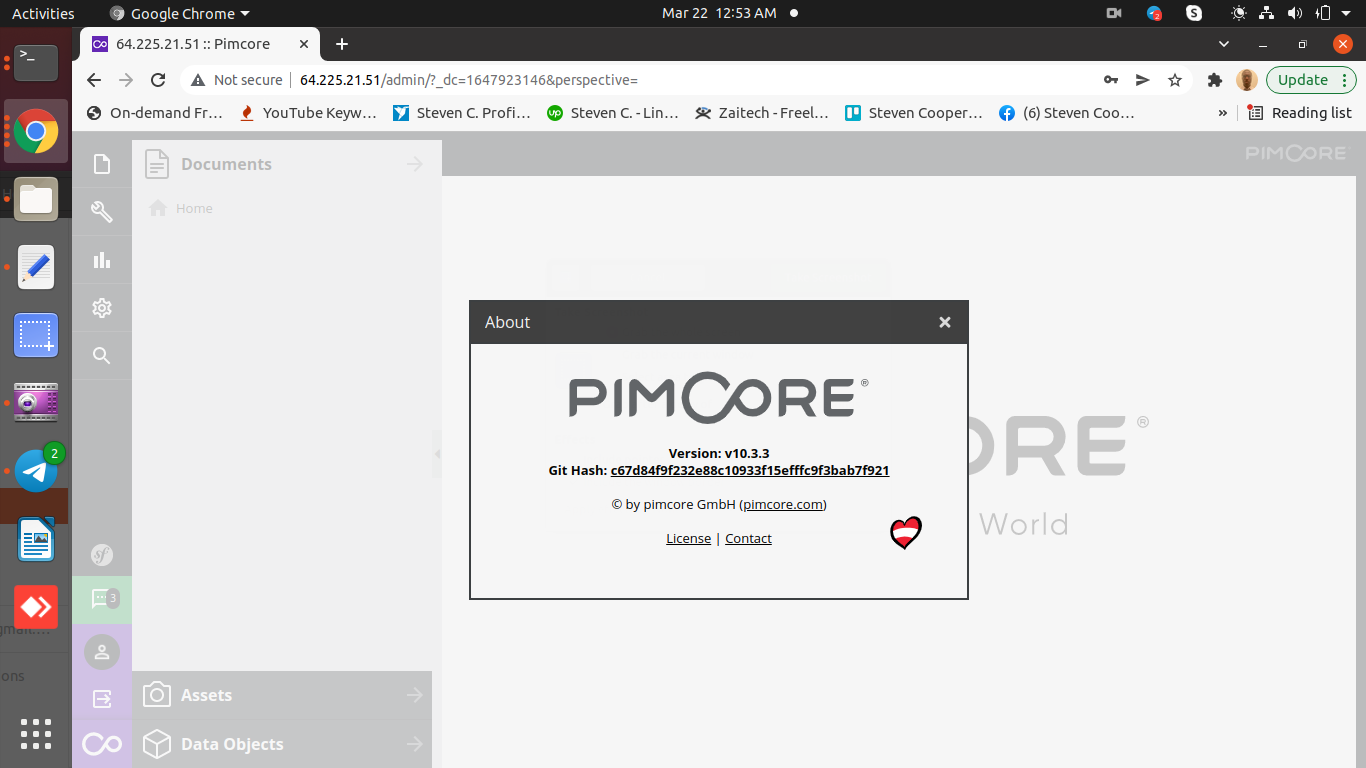
Task: Open Steven C. Profi... bookmark
Action: tap(462, 113)
